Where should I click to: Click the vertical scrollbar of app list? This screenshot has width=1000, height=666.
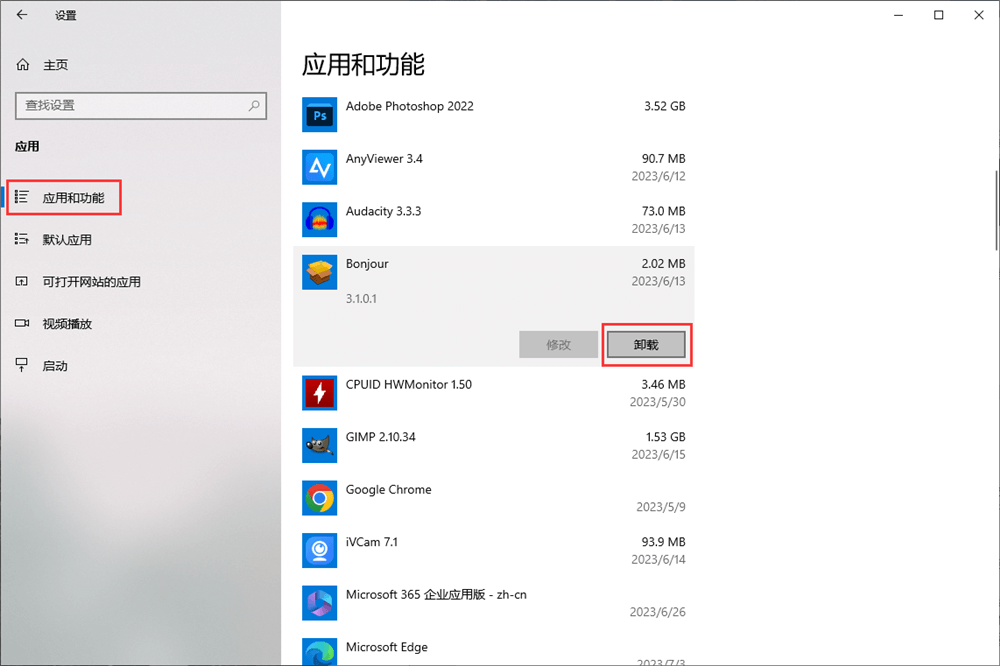(995, 210)
